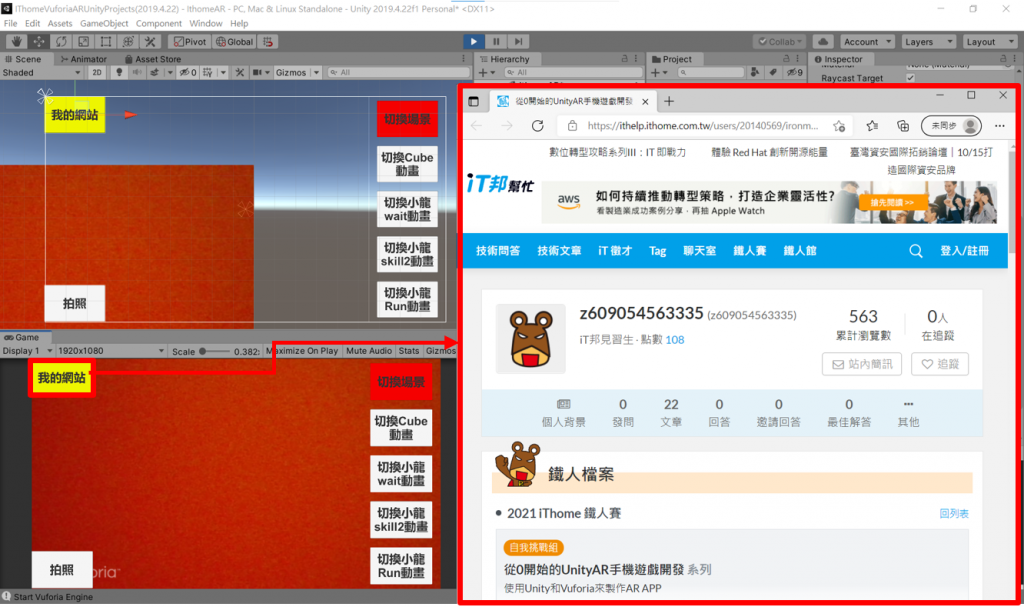The image size is (1024, 607).
Task: Click Game view 拍照 button
Action: click(62, 570)
